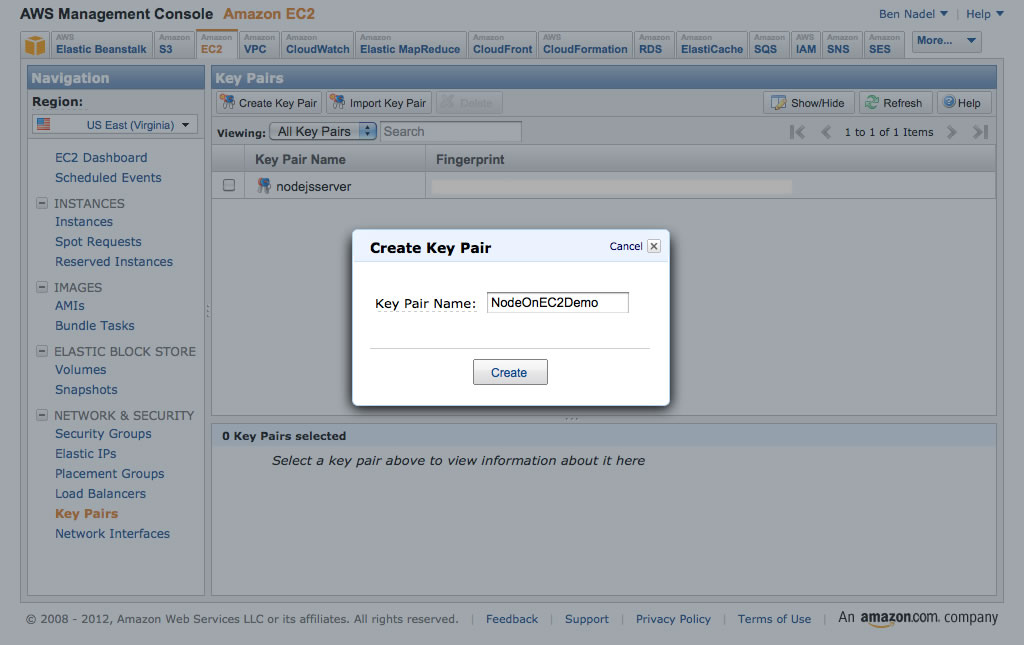This screenshot has width=1024, height=645.
Task: Open Reserved Instances in navigation
Action: tap(114, 262)
